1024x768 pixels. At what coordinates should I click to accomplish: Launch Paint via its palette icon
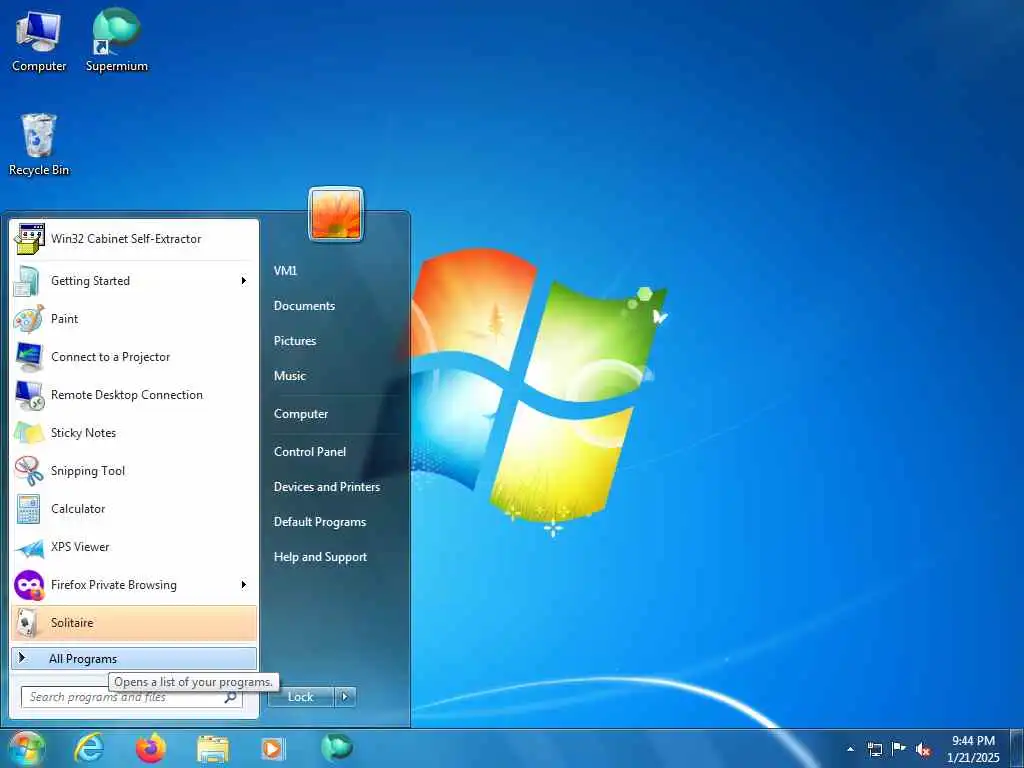(x=29, y=319)
